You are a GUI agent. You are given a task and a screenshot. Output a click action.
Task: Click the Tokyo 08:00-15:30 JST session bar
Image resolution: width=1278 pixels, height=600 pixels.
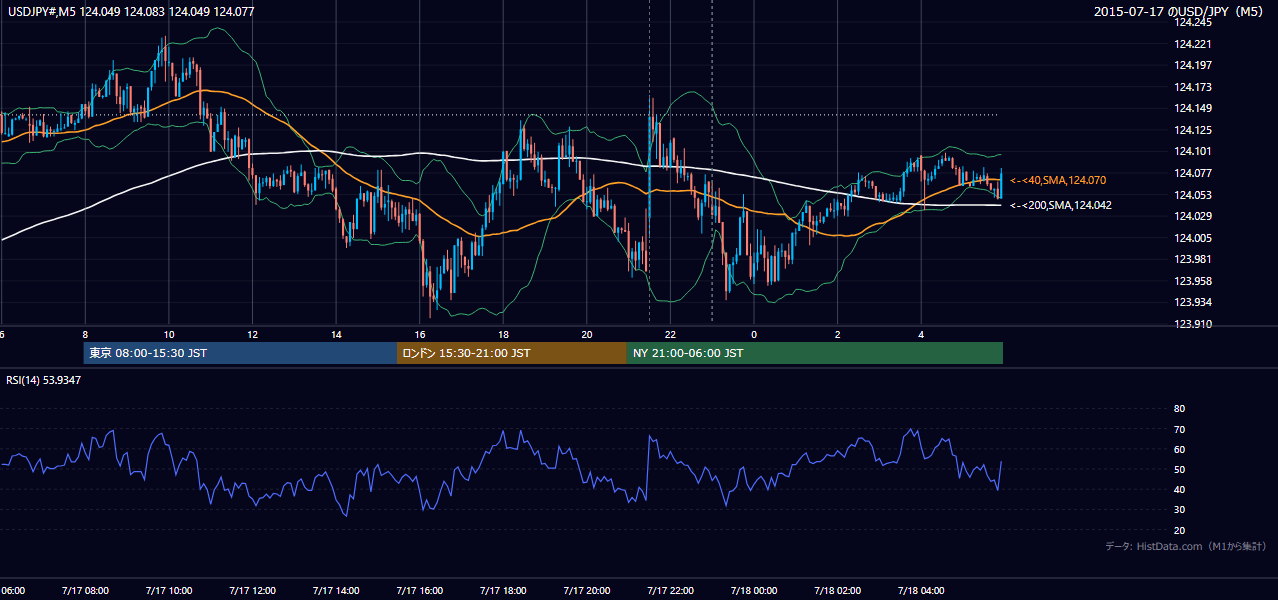[x=240, y=353]
